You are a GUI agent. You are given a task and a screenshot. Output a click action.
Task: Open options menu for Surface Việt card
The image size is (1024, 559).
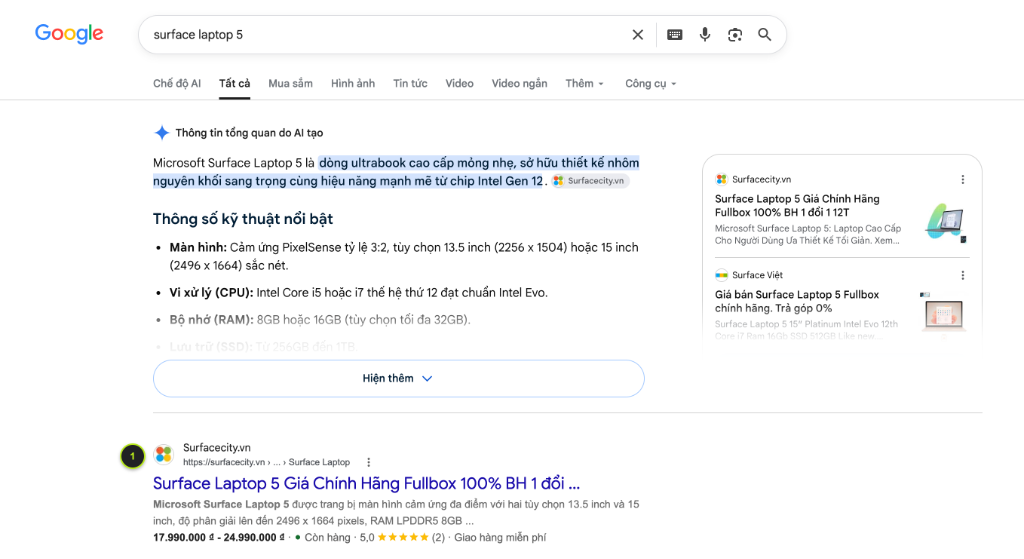tap(963, 276)
